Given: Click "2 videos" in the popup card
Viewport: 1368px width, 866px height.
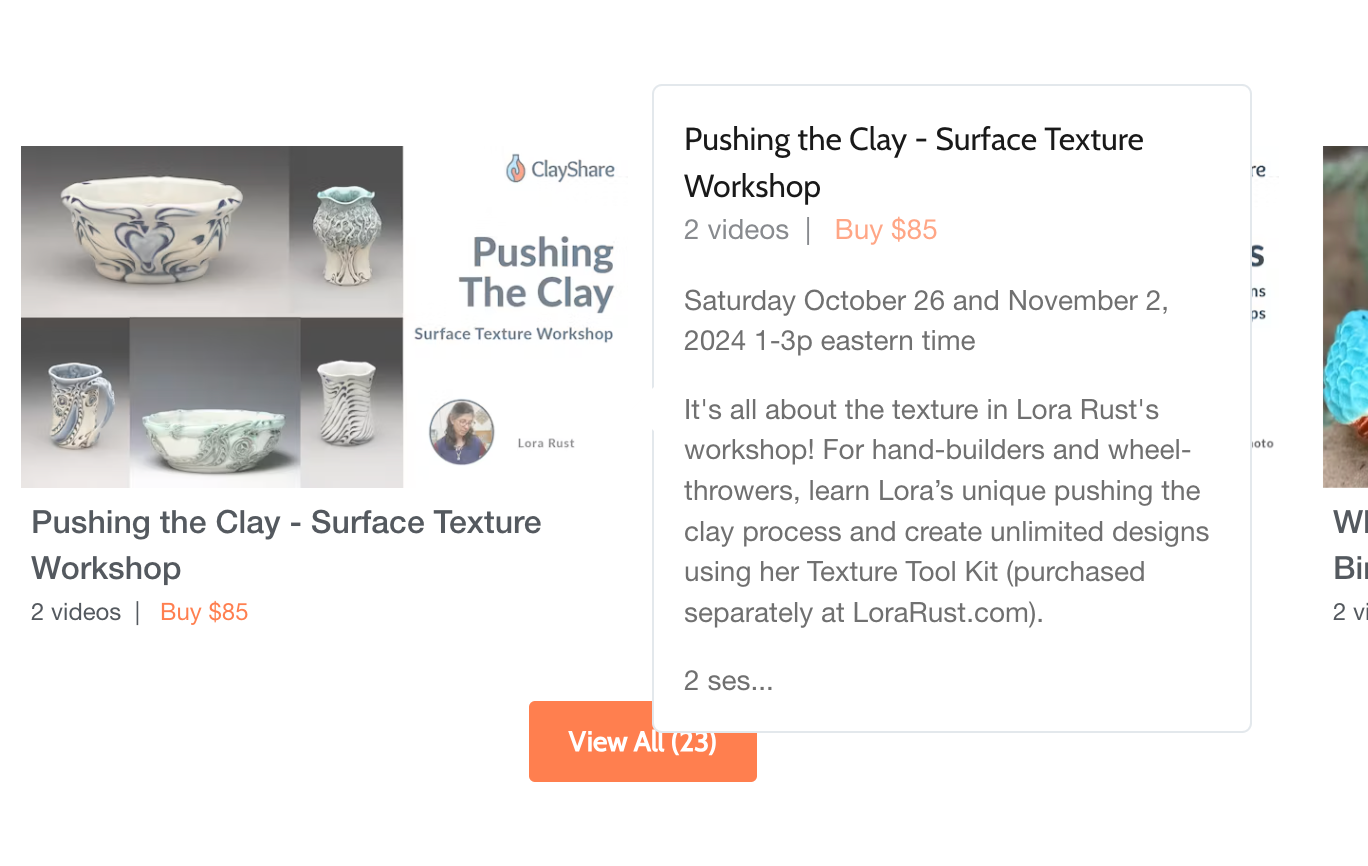Looking at the screenshot, I should click(x=736, y=230).
